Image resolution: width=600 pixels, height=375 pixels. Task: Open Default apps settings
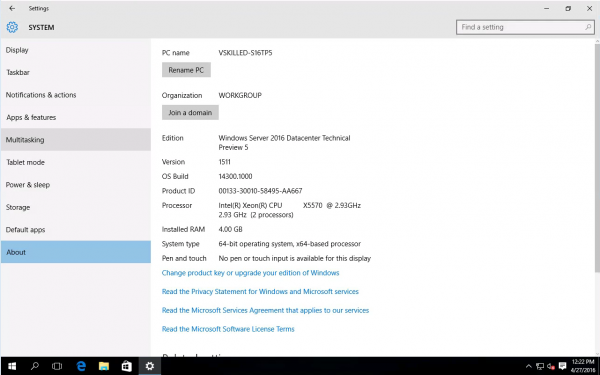[76, 230]
